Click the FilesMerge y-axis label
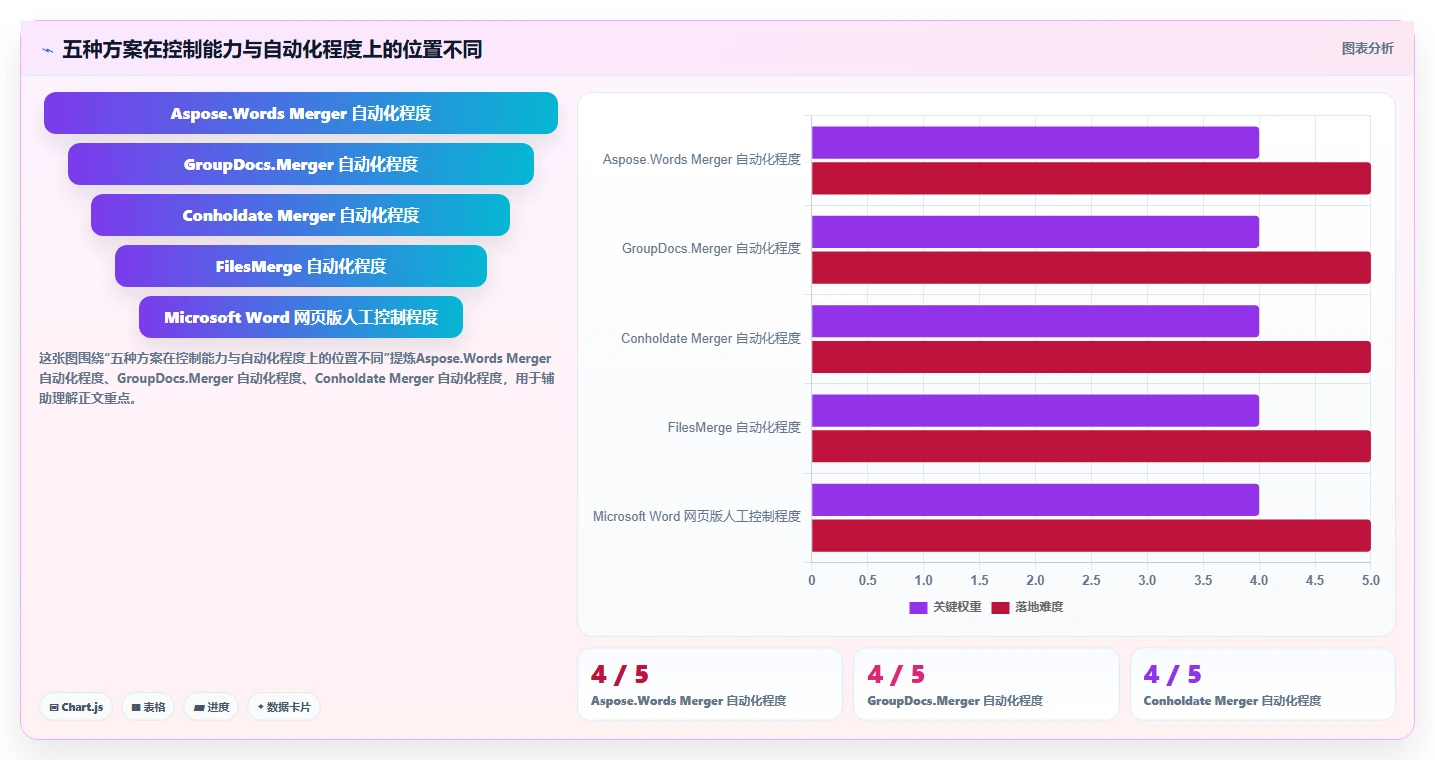The image size is (1435, 760). 734,427
